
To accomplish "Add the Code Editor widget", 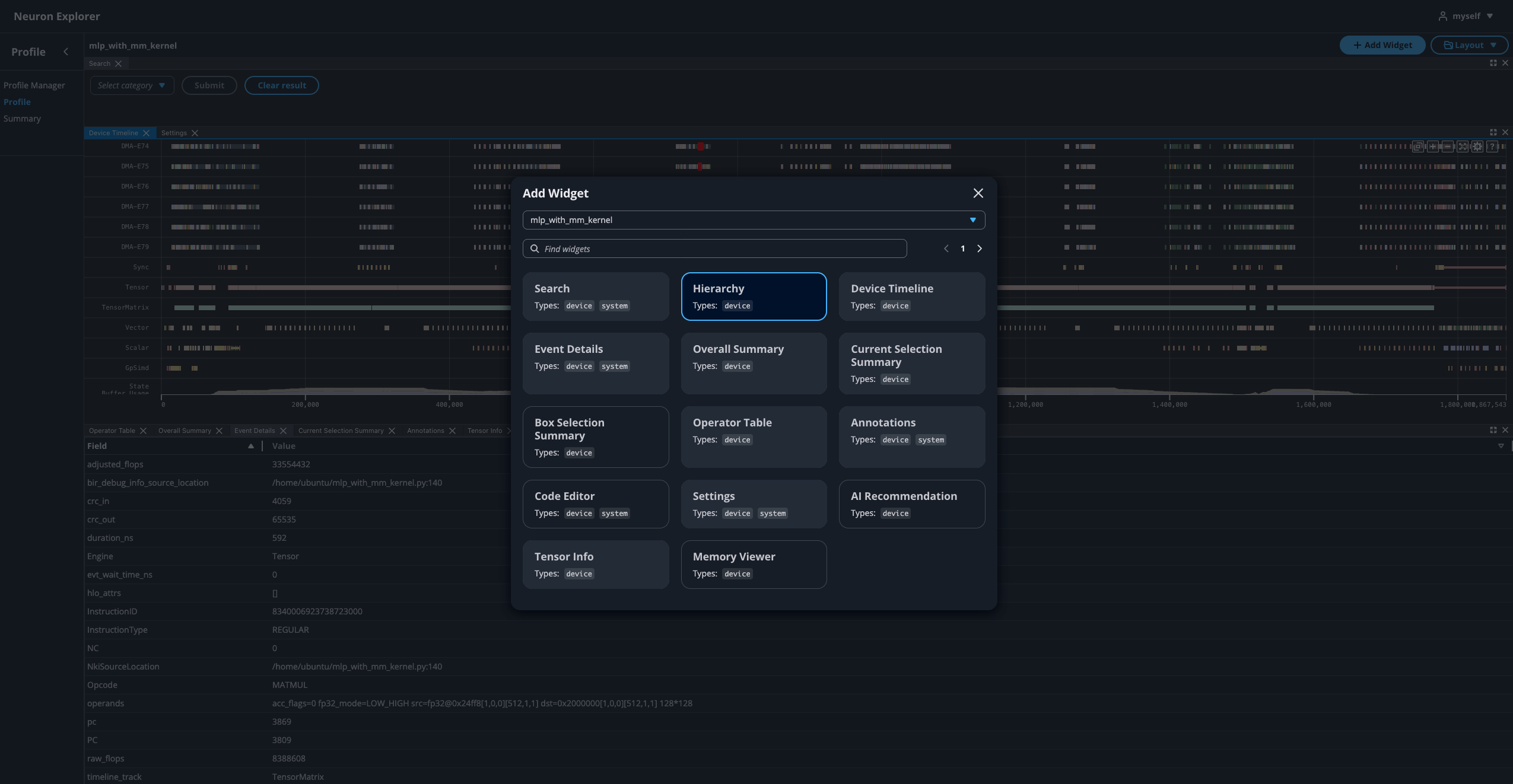I will (595, 504).
